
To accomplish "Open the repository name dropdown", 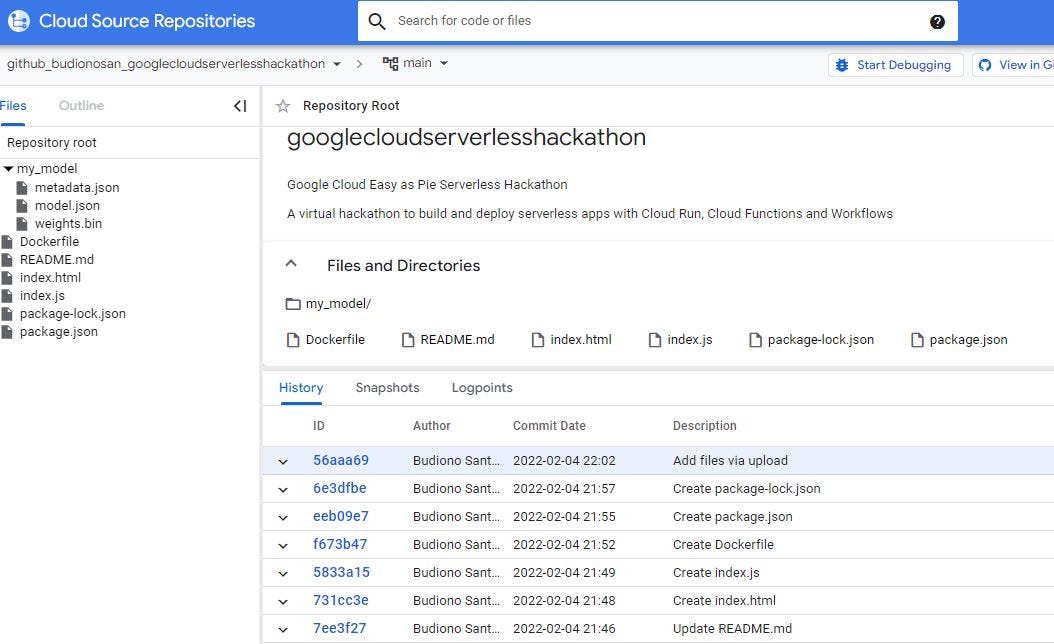I will coord(337,64).
